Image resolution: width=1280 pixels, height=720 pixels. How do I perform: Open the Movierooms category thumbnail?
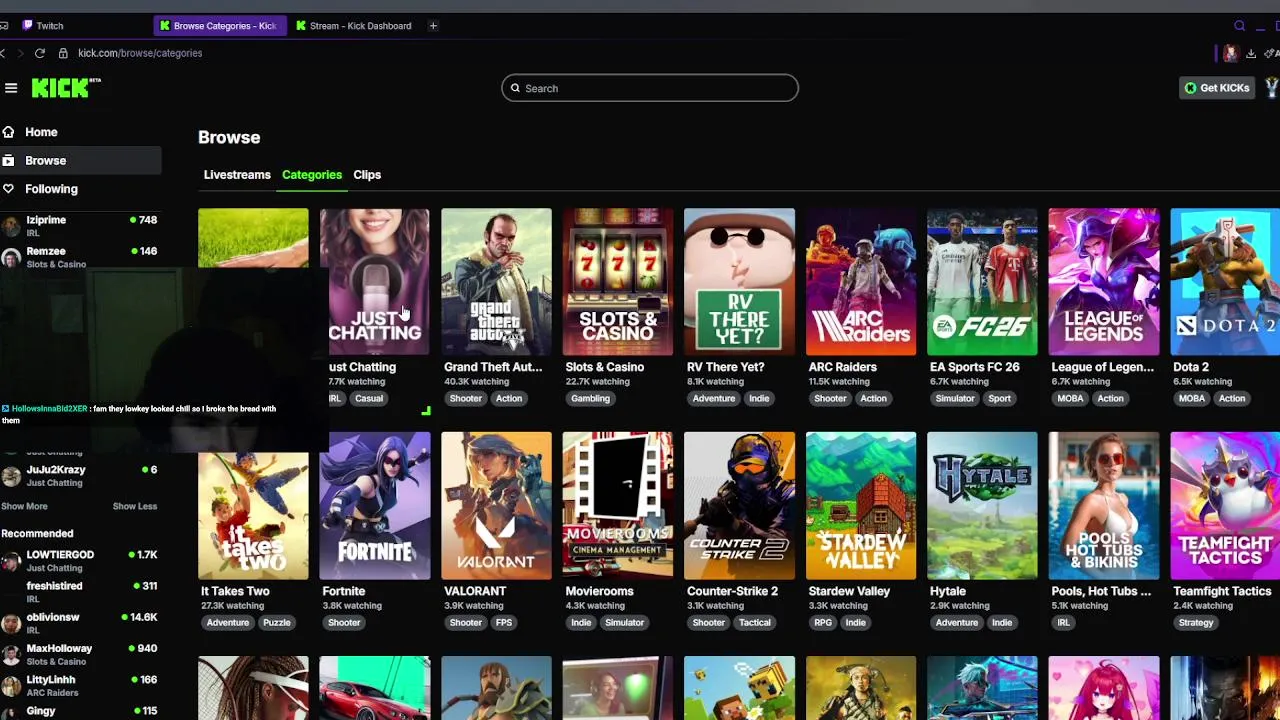click(x=618, y=506)
